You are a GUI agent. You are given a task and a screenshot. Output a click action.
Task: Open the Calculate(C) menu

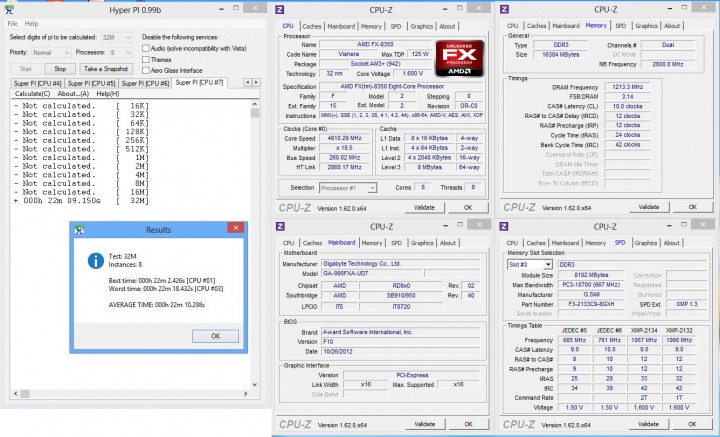(32, 94)
